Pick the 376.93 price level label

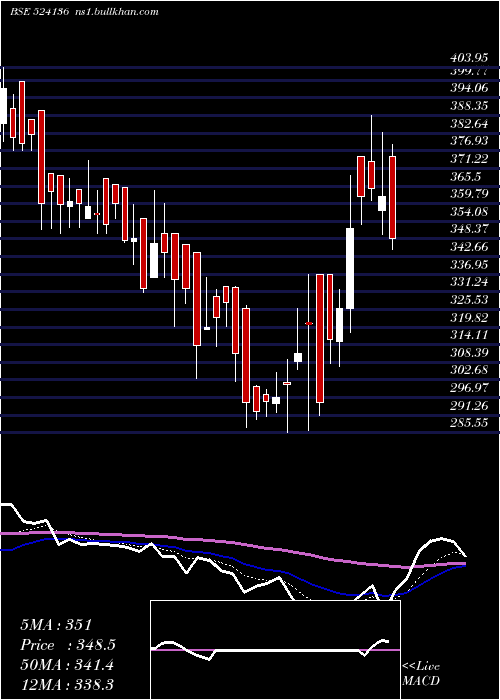[x=469, y=141]
